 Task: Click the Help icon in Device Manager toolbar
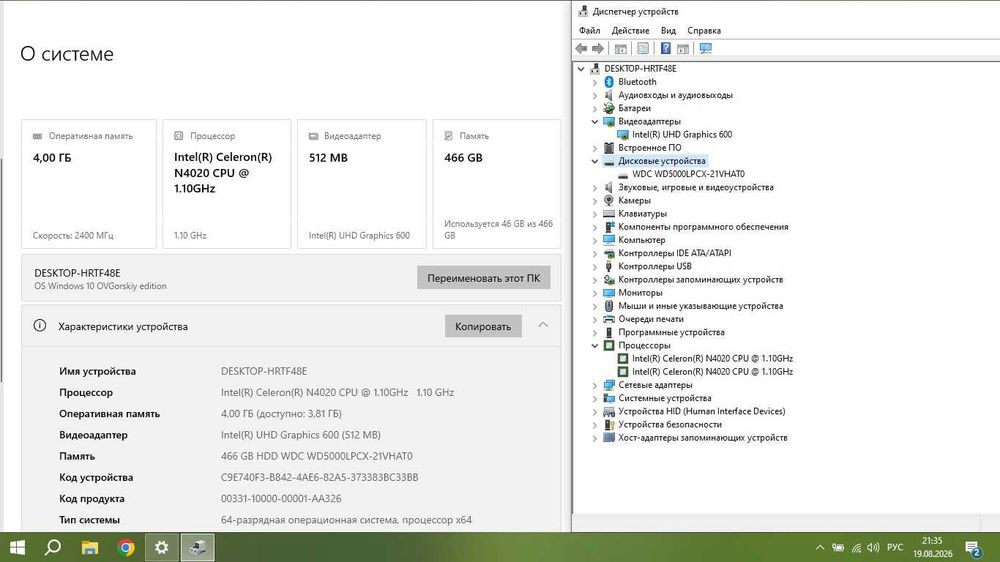665,48
